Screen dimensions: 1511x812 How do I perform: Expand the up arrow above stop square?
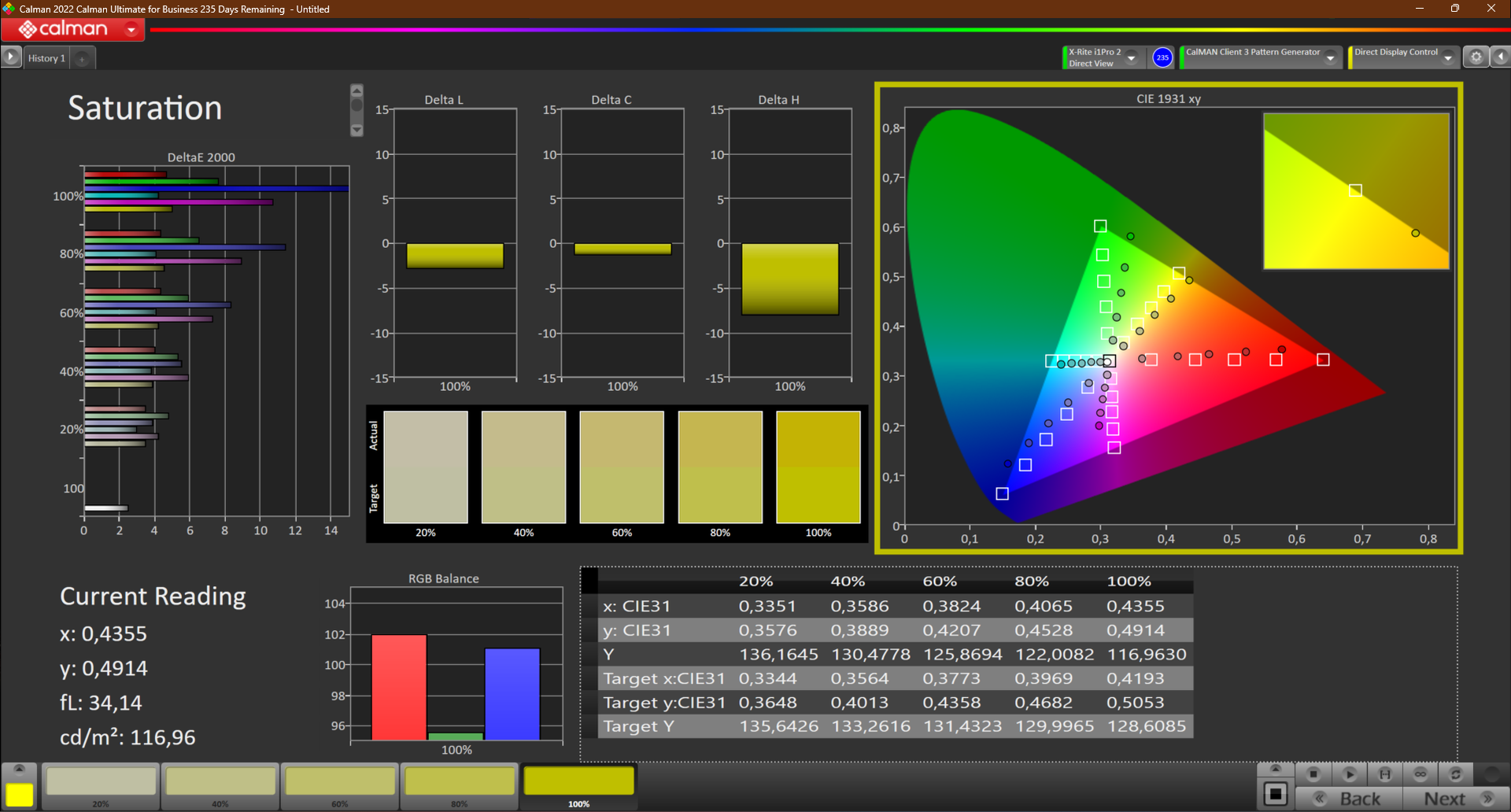click(1276, 769)
